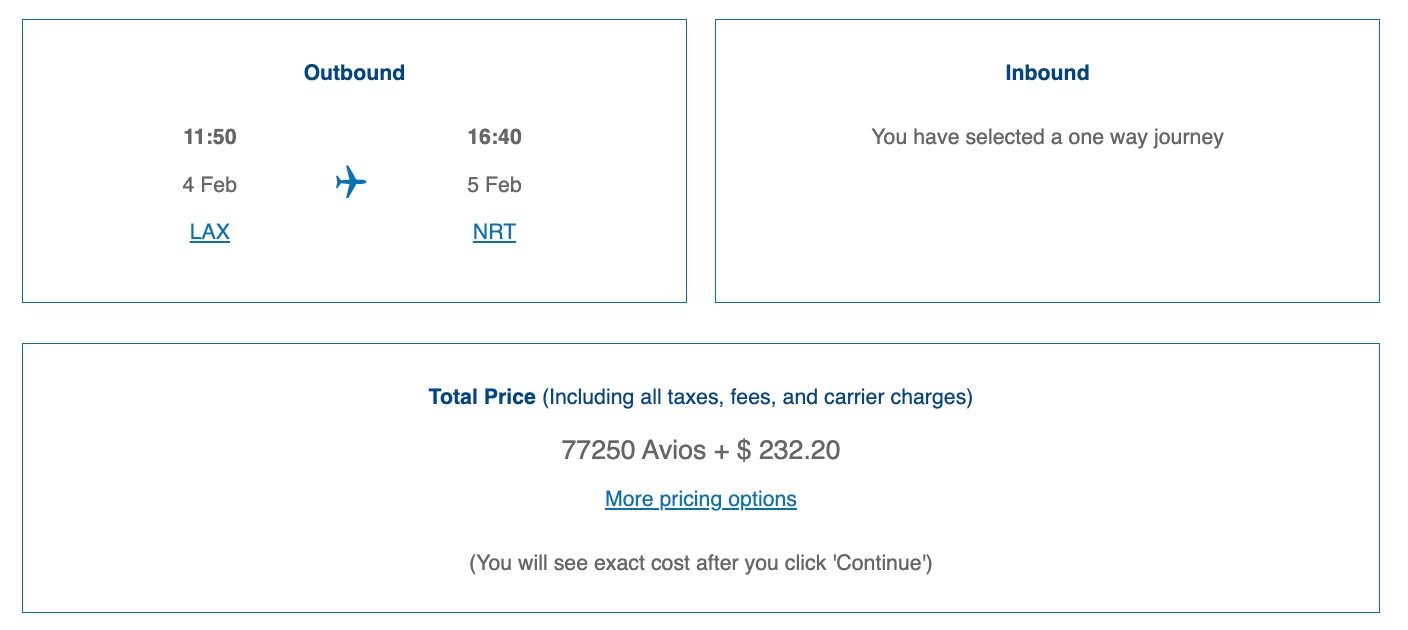Click the 5 Feb arrival date
This screenshot has height=630, width=1408.
pyautogui.click(x=494, y=185)
